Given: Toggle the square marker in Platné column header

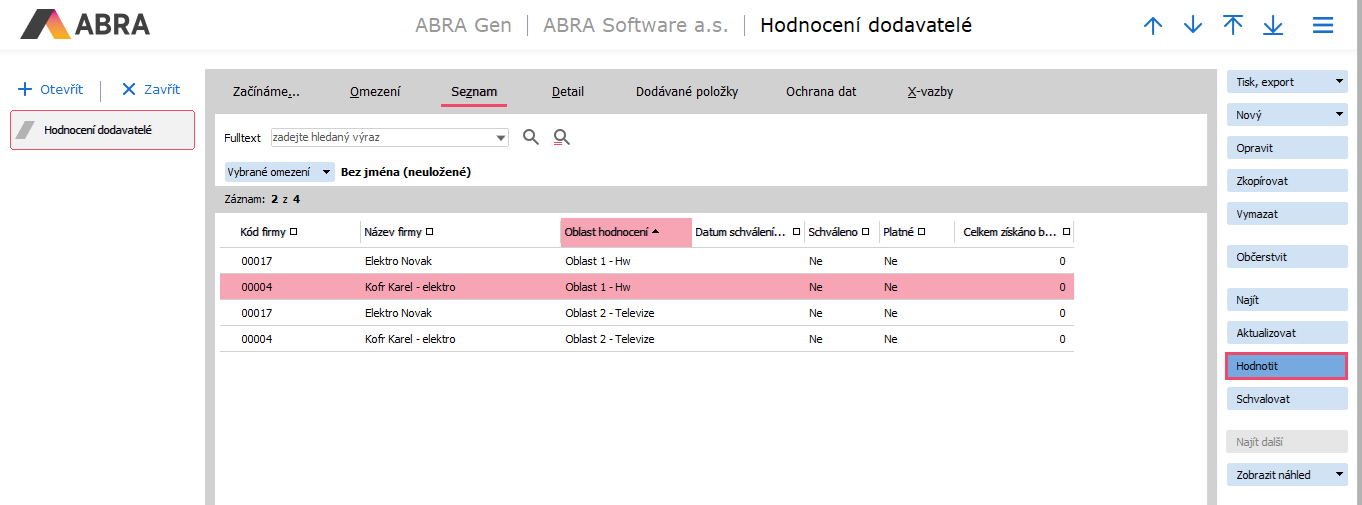Looking at the screenshot, I should click(x=921, y=232).
